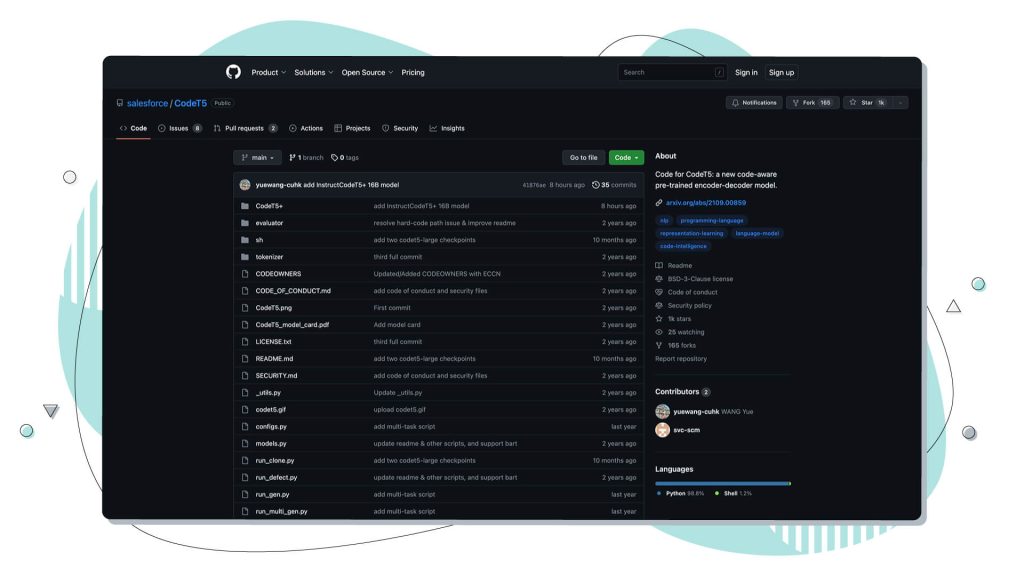Open the CodeT5 repository link

[190, 103]
